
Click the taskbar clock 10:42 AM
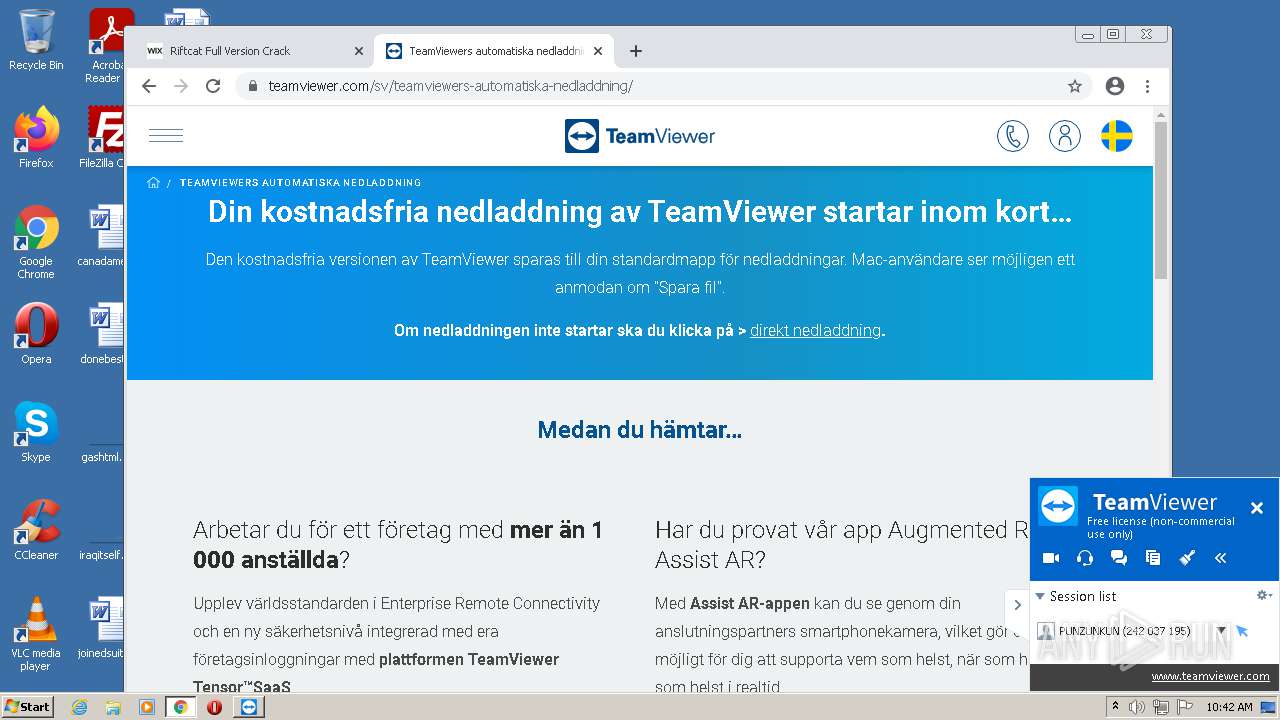pos(1229,707)
